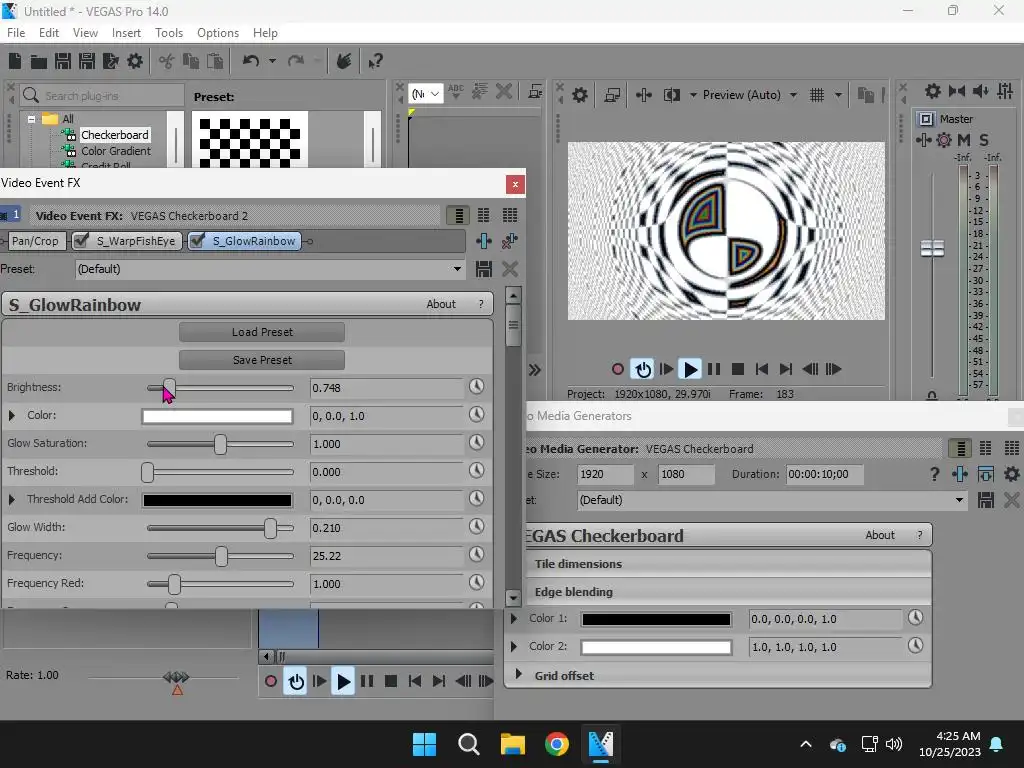Toggle Loop Playback in timeline transport
Screen dimensions: 1024x768
[x=296, y=682]
